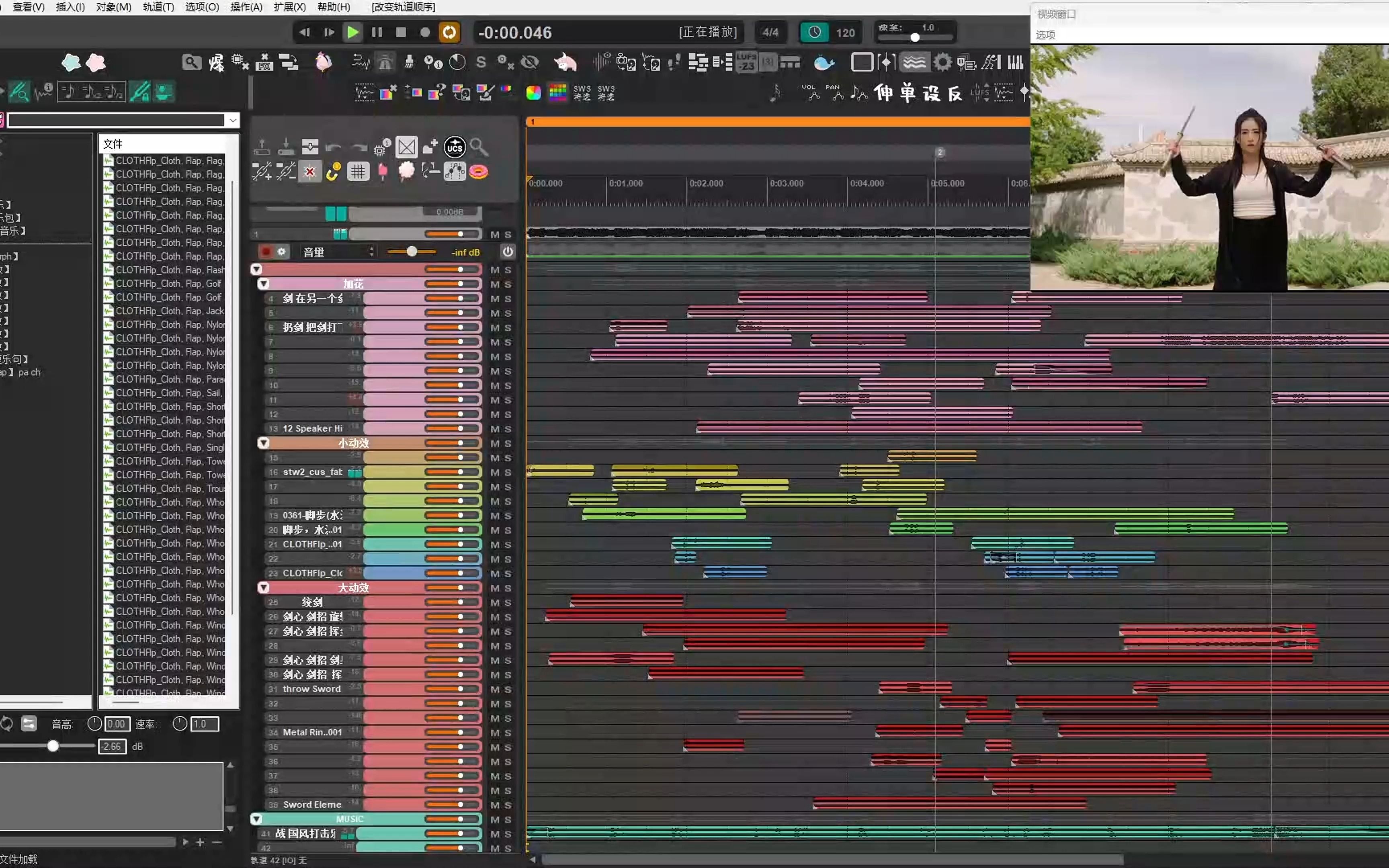The image size is (1389, 868).
Task: Click the pink chicken icon in toolbar
Action: click(324, 62)
